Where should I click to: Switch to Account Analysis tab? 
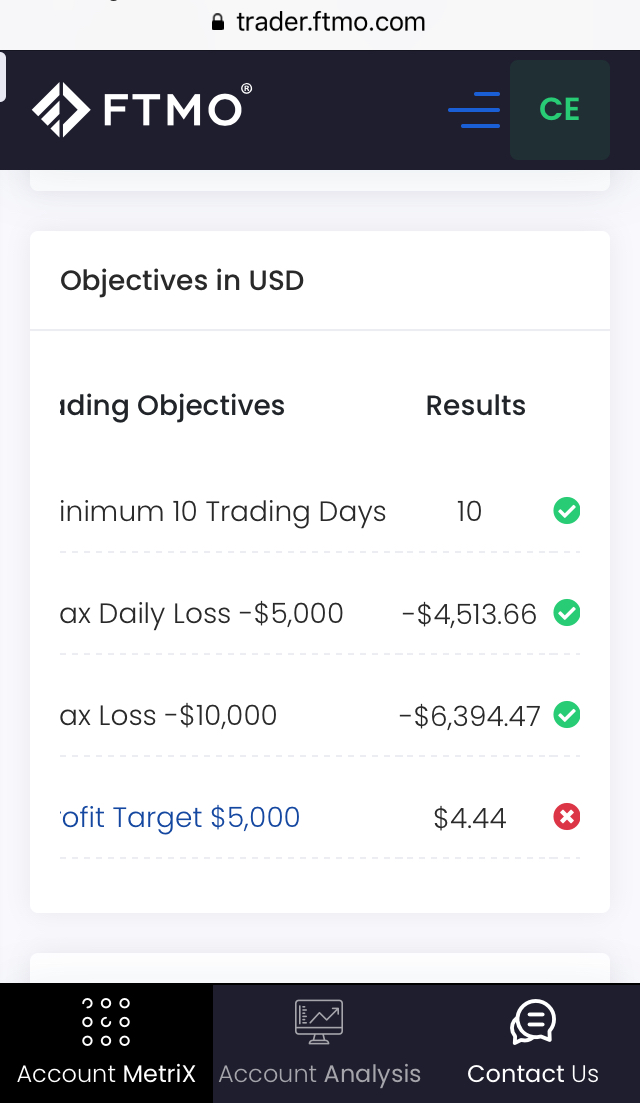coord(319,1043)
